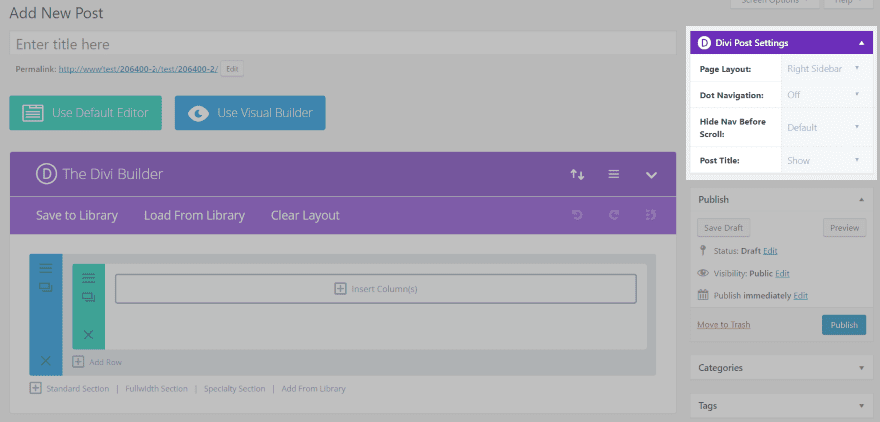Open the history icon in the builder toolbar
The image size is (880, 422).
(x=651, y=215)
